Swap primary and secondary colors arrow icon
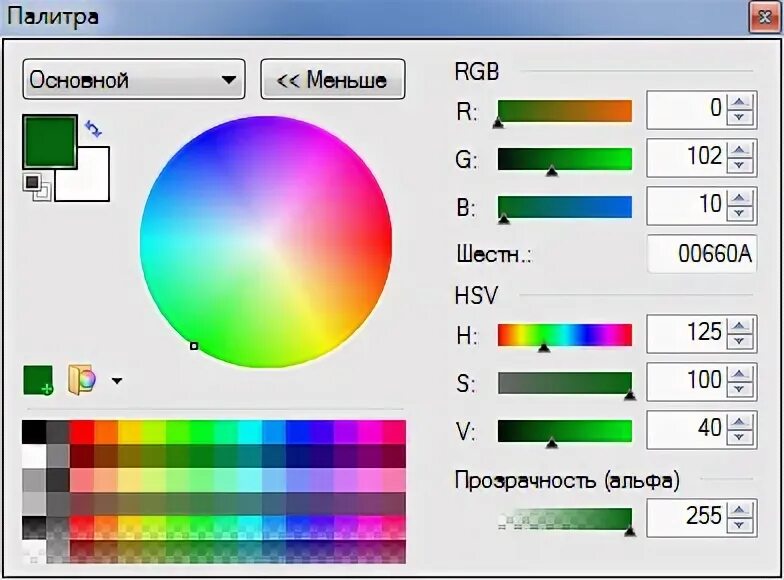 click(94, 128)
